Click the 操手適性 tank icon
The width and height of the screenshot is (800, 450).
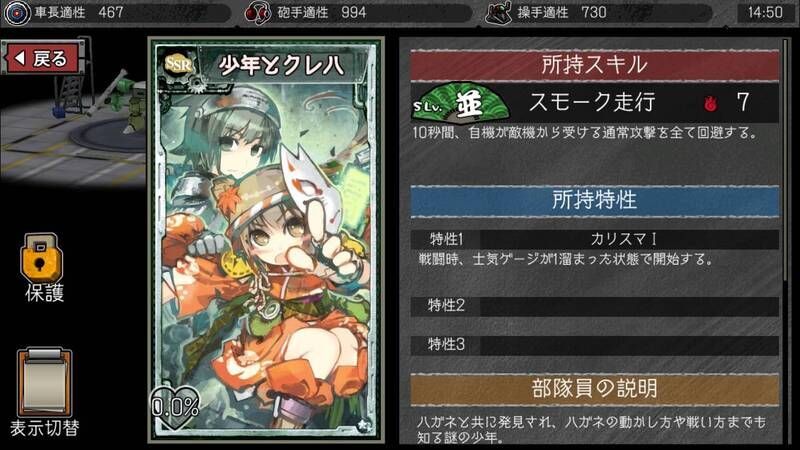[498, 13]
